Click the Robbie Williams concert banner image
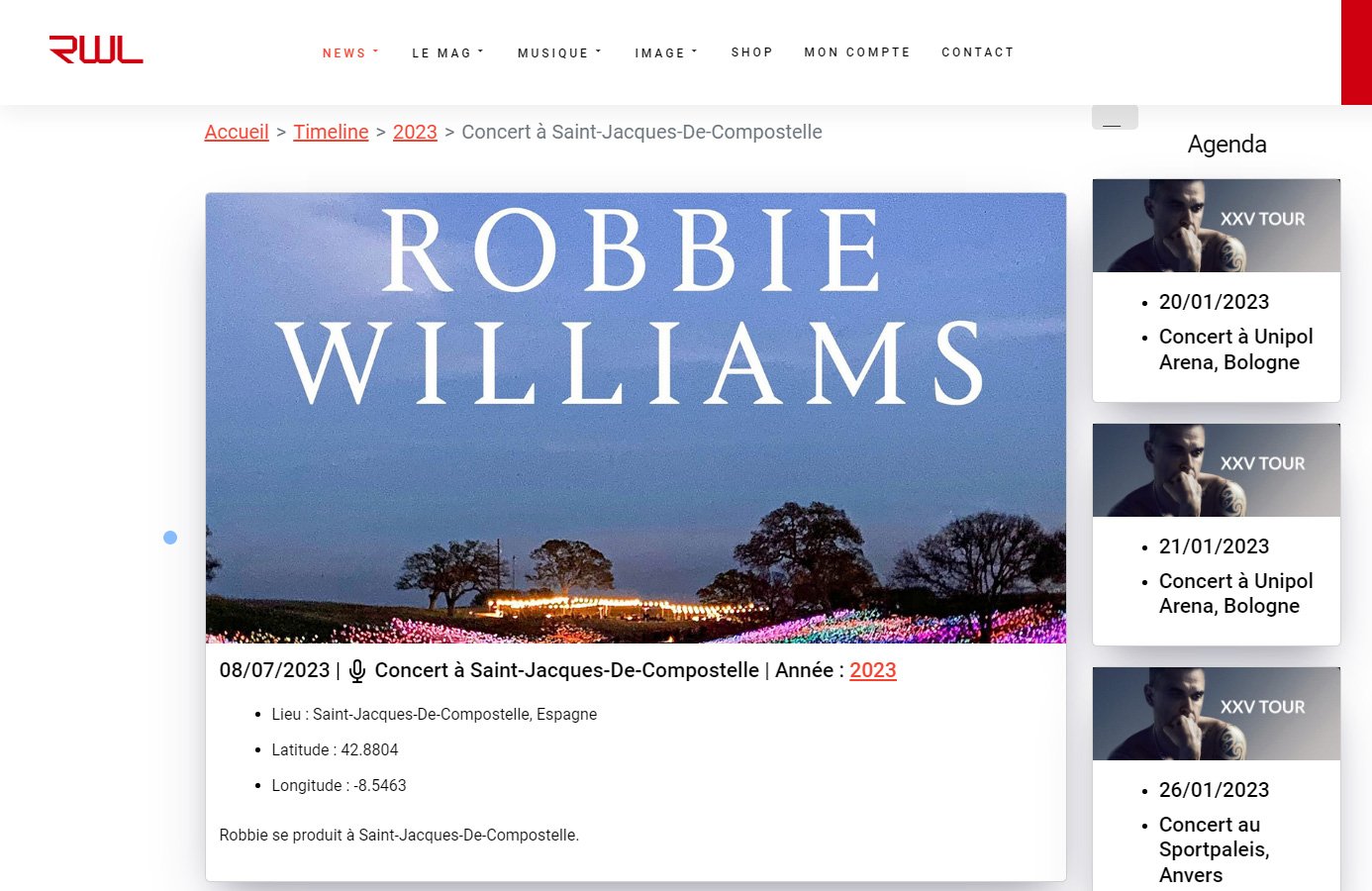Image resolution: width=1372 pixels, height=891 pixels. coord(636,418)
